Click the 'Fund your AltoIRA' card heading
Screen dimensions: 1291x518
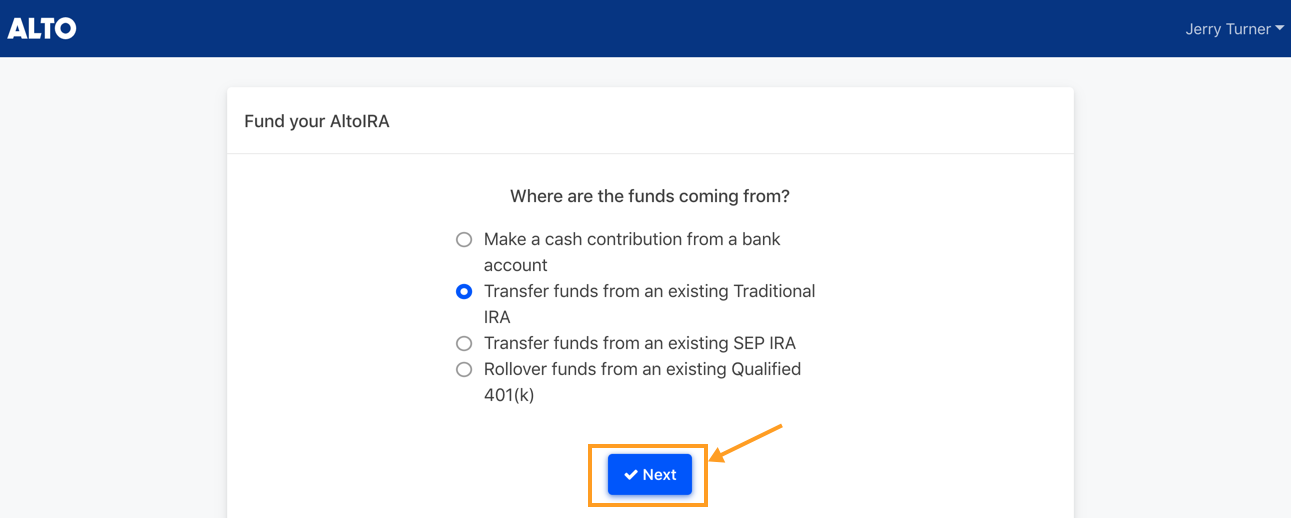tap(317, 121)
